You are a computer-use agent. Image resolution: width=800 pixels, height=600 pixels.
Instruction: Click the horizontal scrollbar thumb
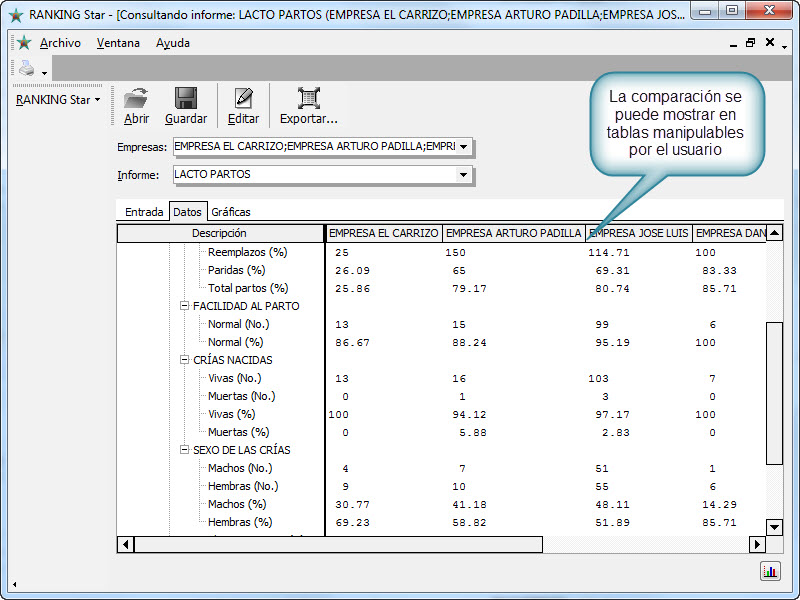[x=338, y=544]
